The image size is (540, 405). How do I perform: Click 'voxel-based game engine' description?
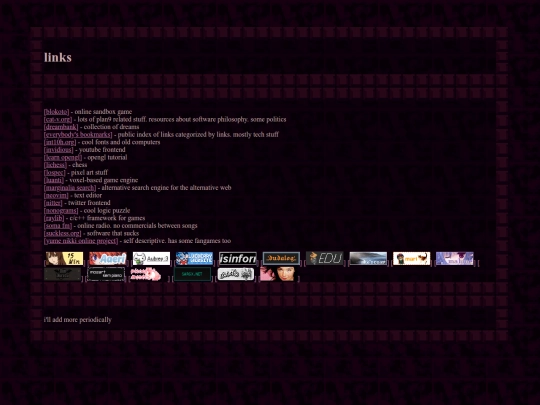(104, 180)
